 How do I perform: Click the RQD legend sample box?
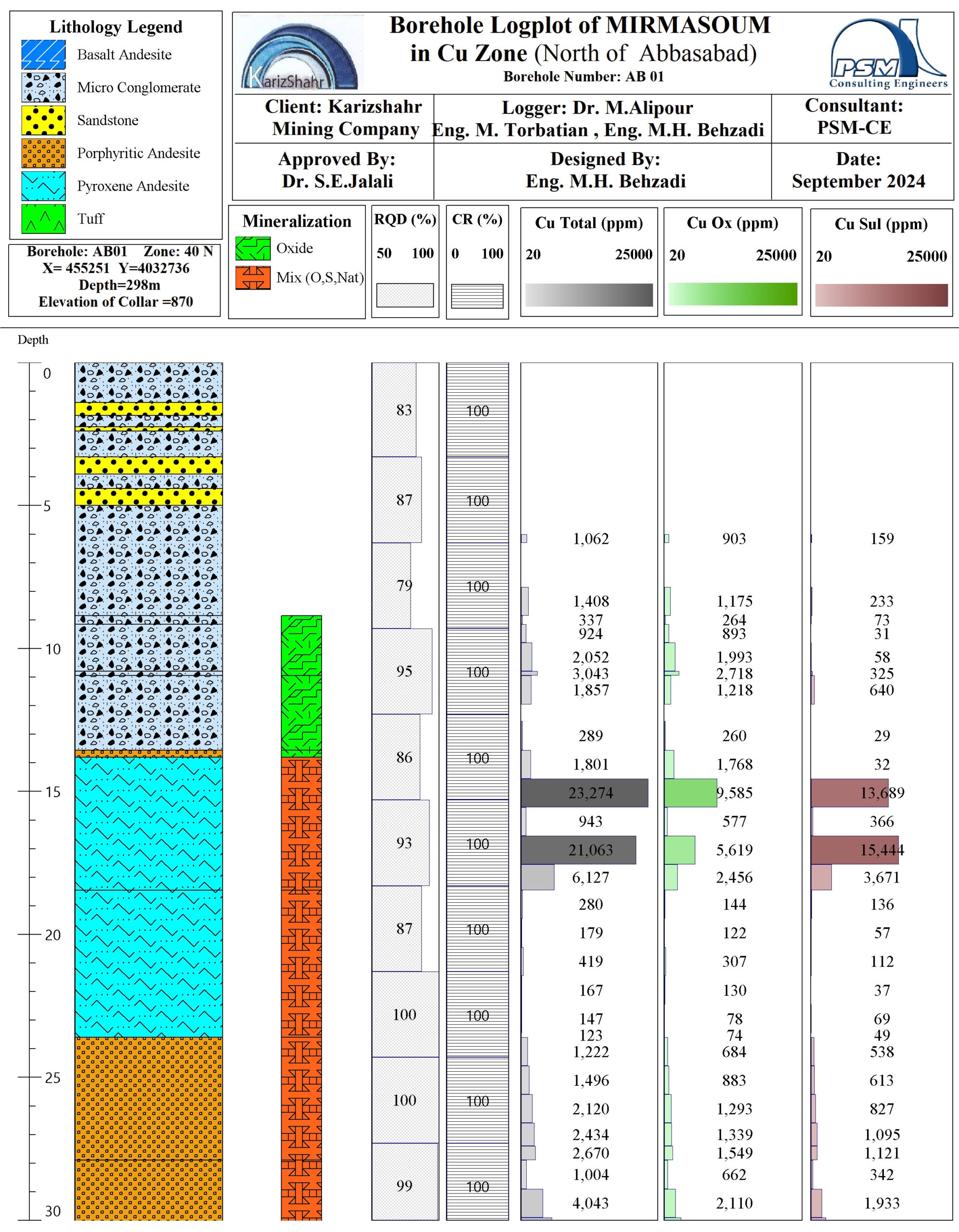[x=405, y=295]
